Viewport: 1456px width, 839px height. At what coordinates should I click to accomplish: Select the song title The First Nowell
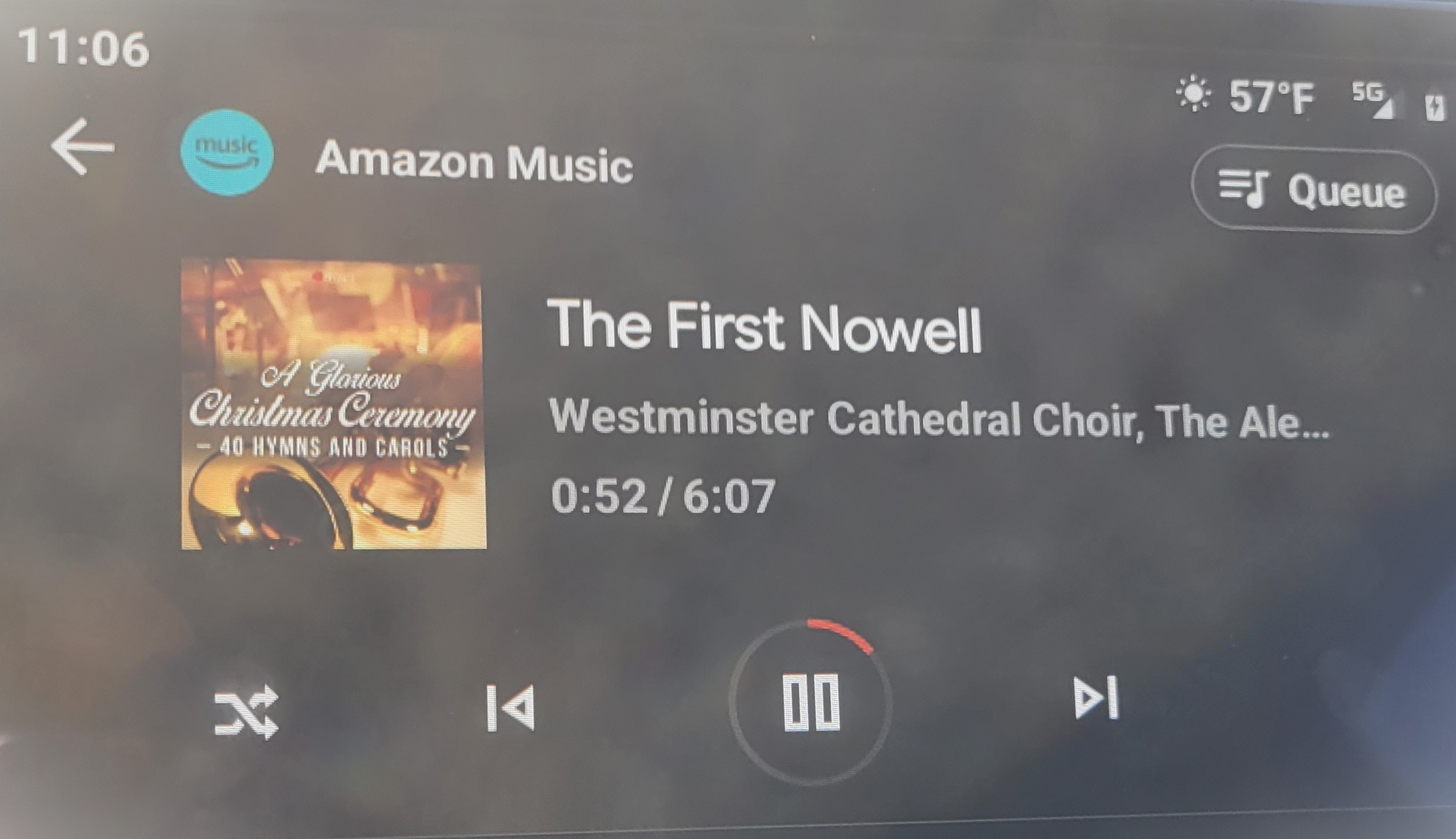[765, 326]
